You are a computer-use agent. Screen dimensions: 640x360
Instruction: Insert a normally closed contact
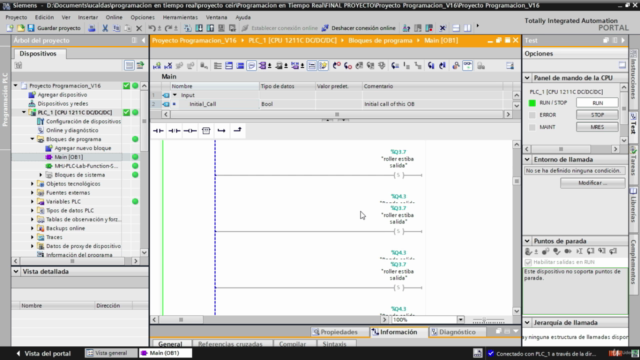174,131
